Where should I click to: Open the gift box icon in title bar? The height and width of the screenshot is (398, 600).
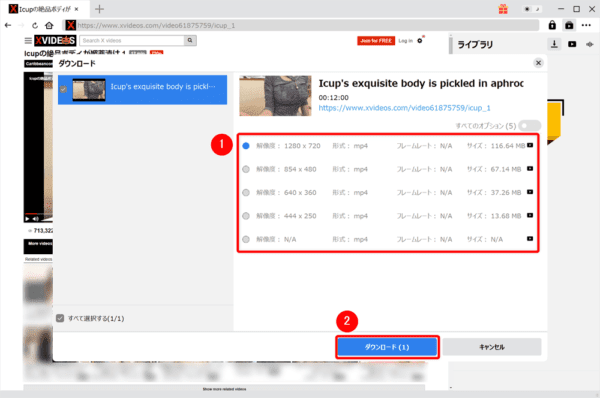click(x=503, y=9)
